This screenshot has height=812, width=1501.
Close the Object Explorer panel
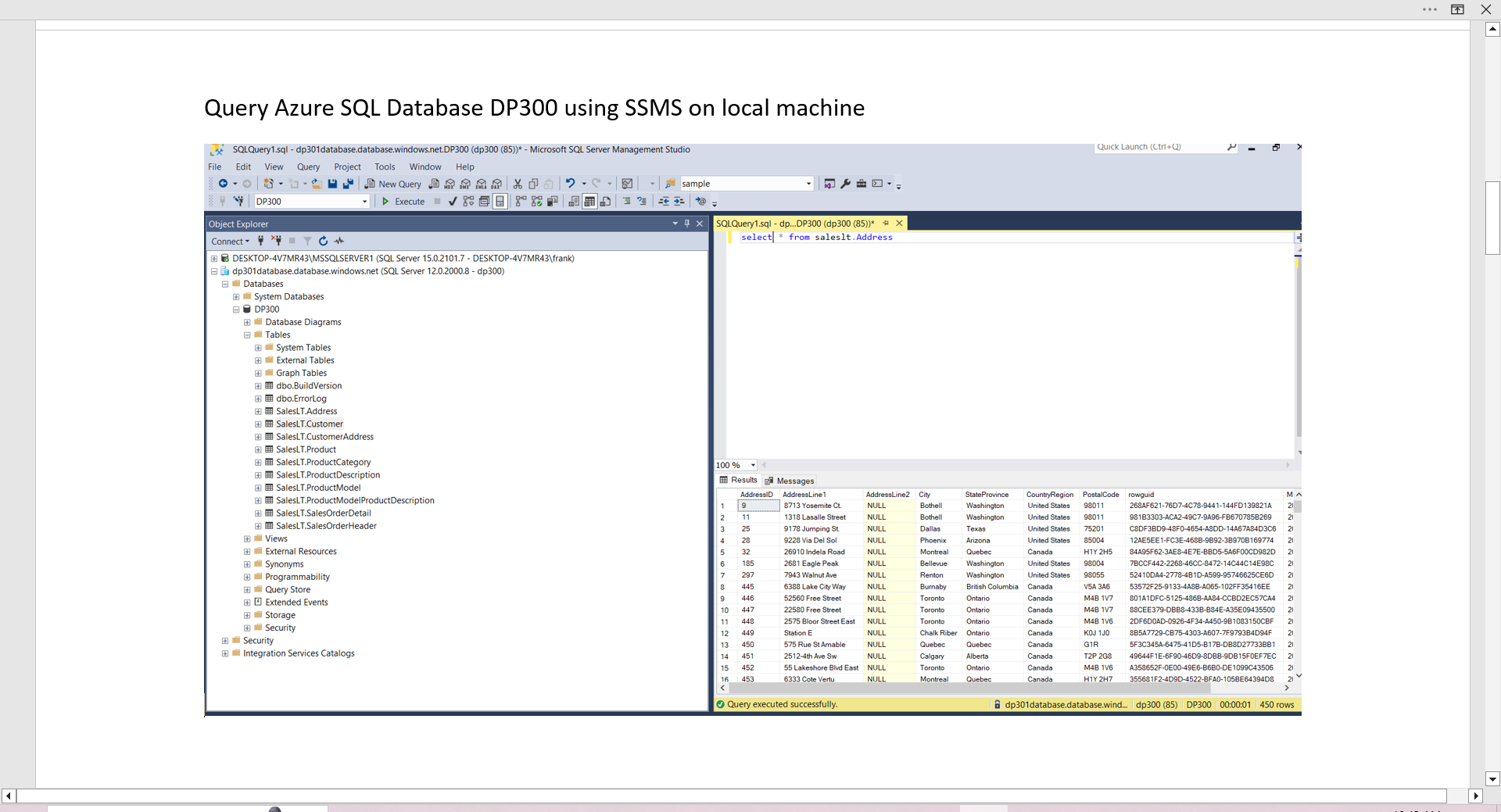(x=700, y=224)
